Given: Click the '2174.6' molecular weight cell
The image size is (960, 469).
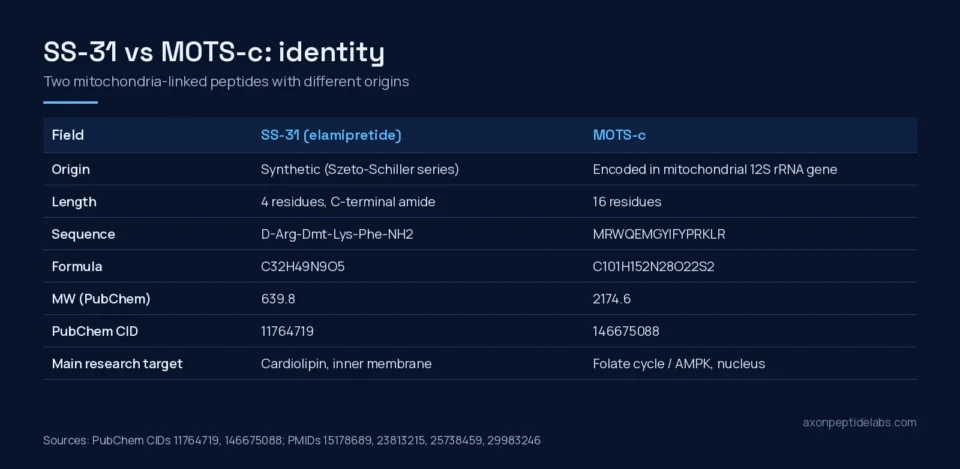Looking at the screenshot, I should (612, 299).
